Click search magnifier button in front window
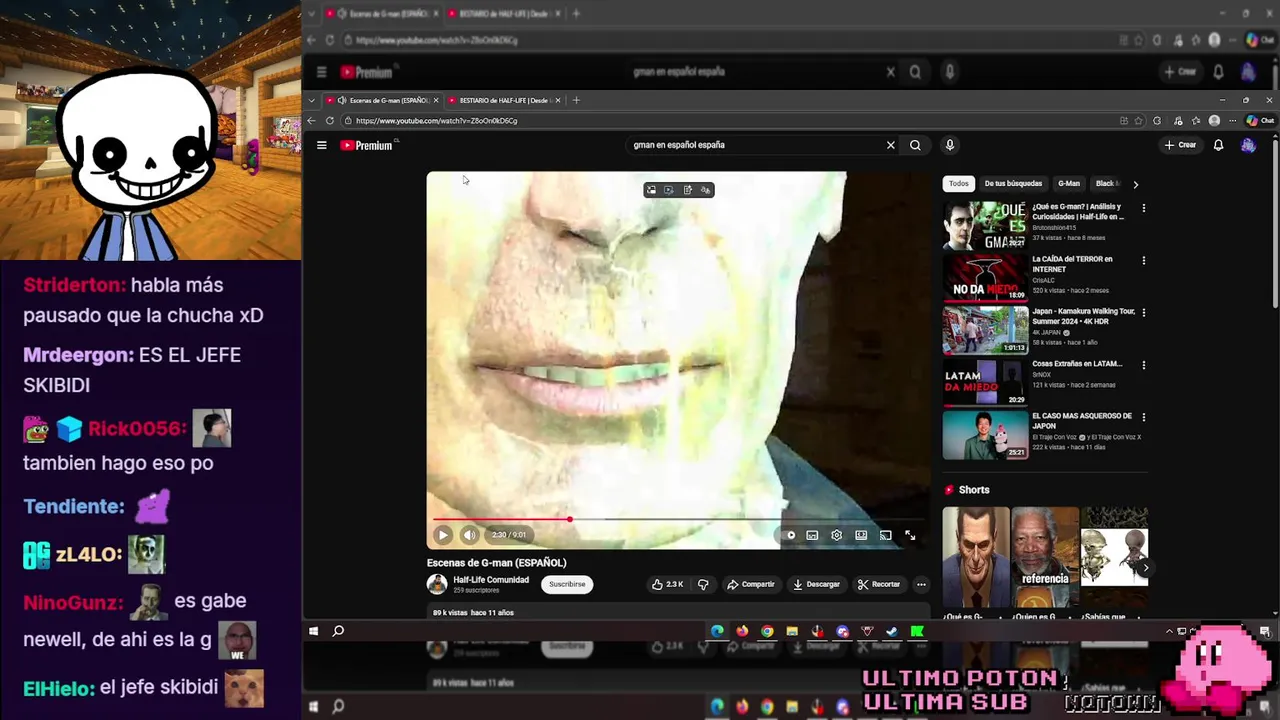The width and height of the screenshot is (1280, 720). point(915,145)
